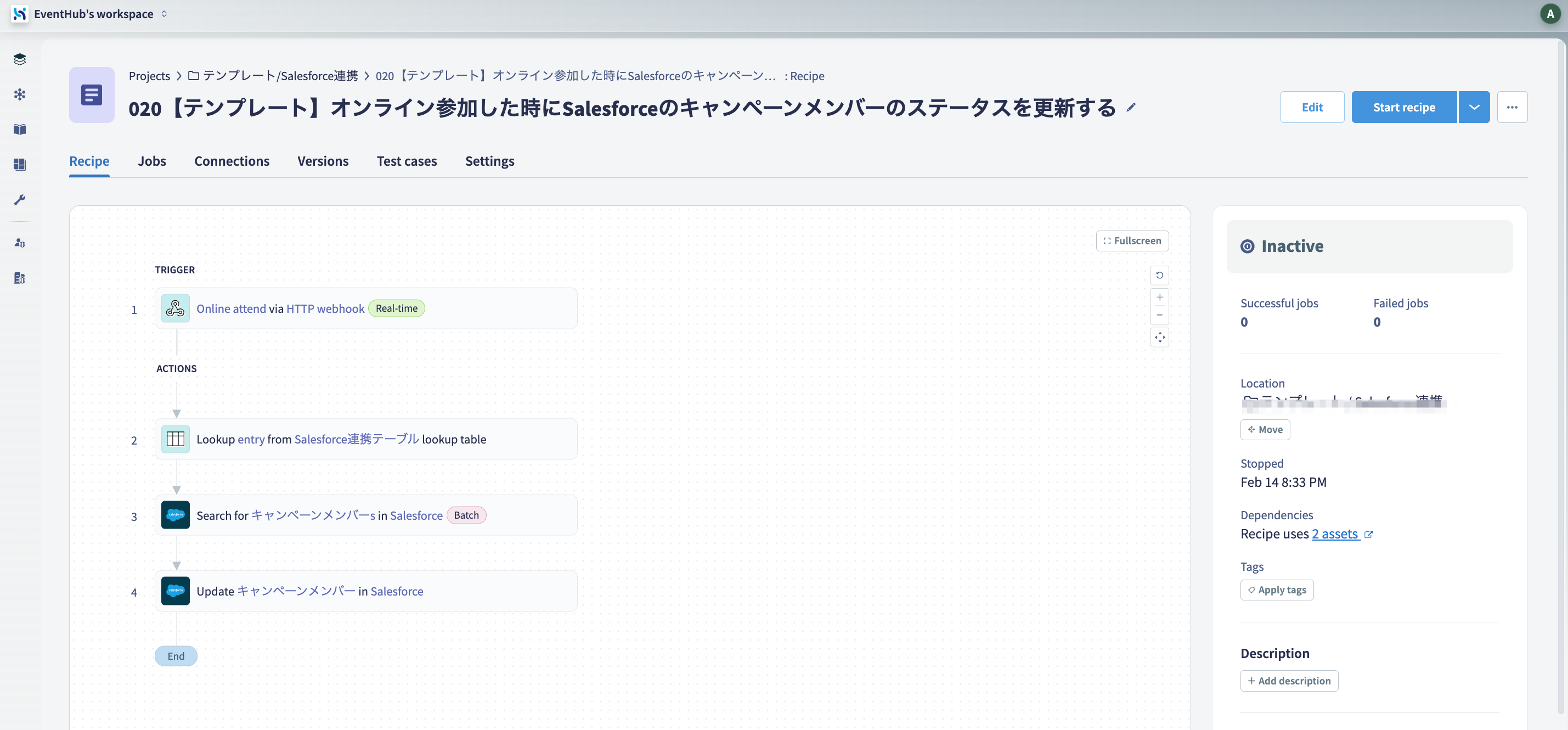Image resolution: width=1568 pixels, height=730 pixels.
Task: Click the Workato logo in the top bar
Action: pyautogui.click(x=20, y=13)
